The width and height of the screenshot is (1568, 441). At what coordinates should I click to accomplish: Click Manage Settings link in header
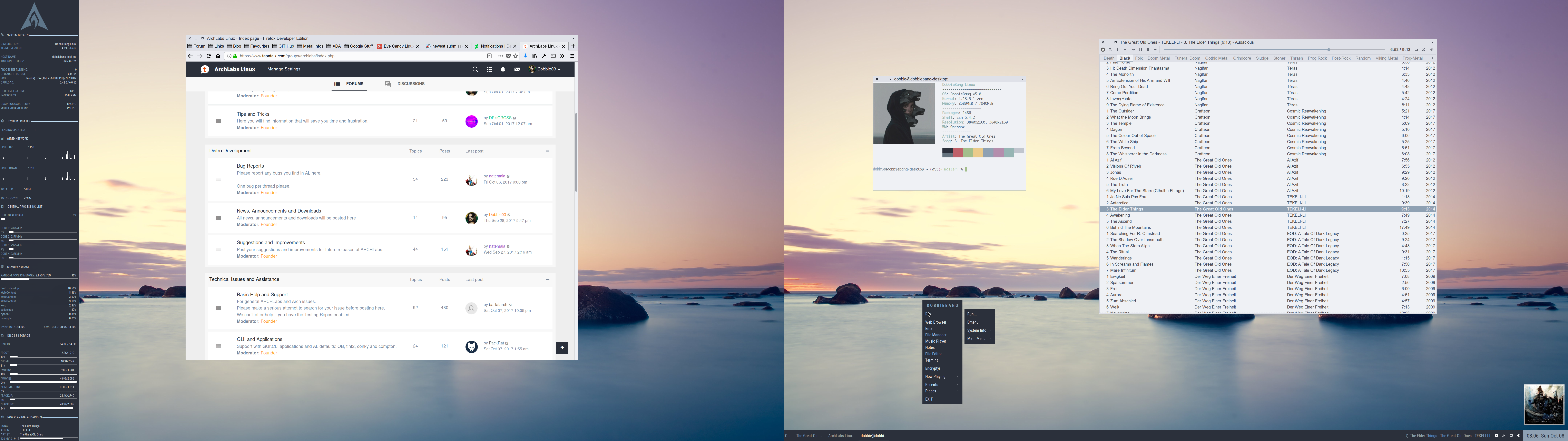(x=284, y=69)
